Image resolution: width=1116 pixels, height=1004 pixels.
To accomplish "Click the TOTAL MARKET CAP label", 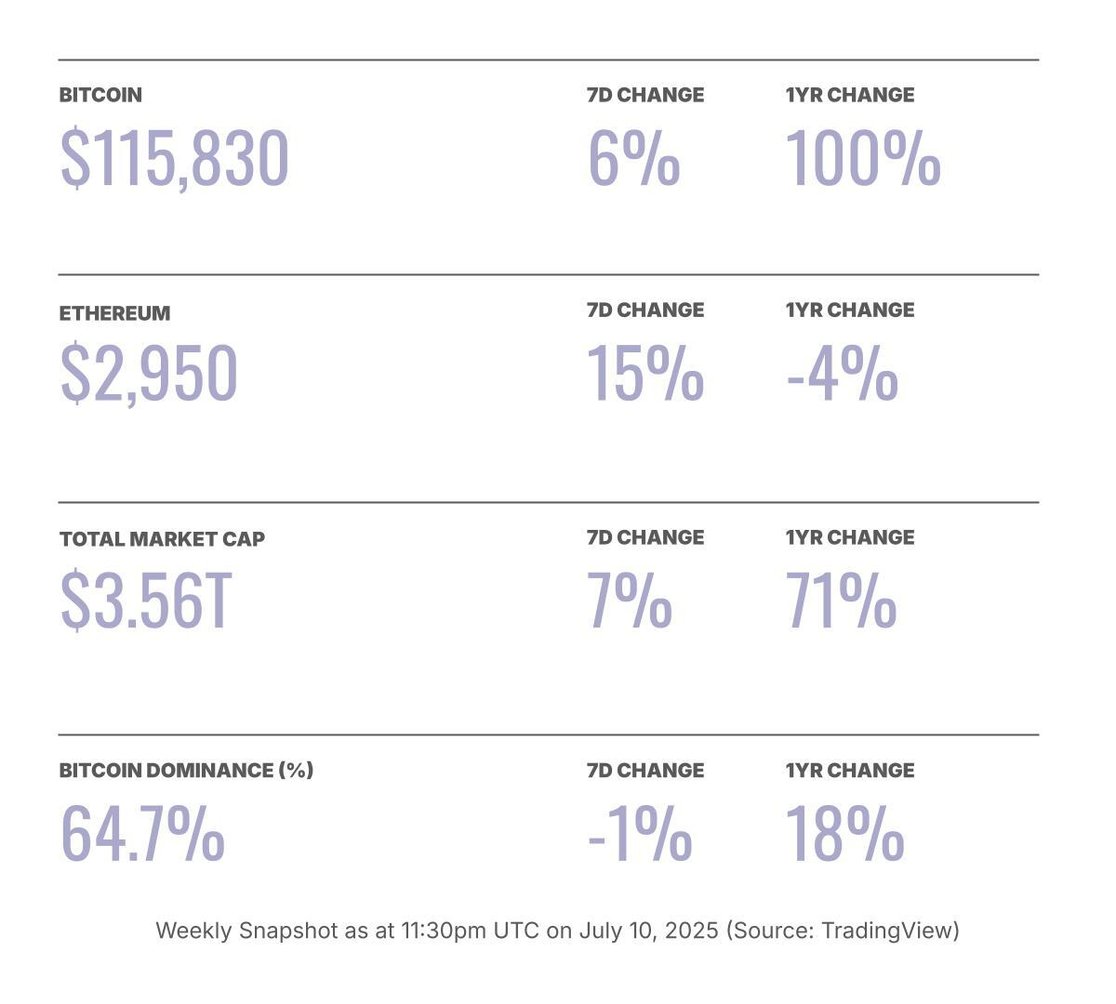I will point(162,538).
